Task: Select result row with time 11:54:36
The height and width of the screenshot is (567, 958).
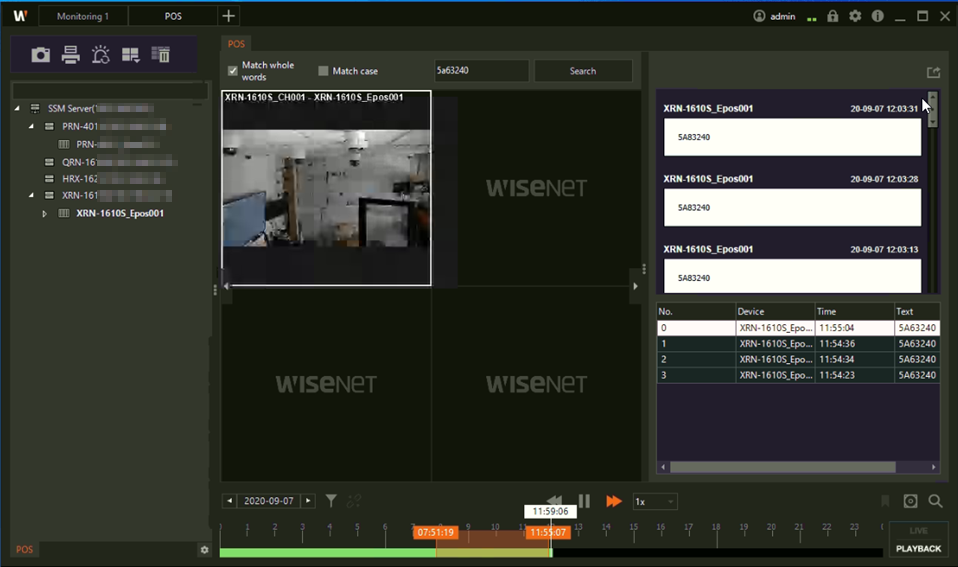Action: [798, 344]
